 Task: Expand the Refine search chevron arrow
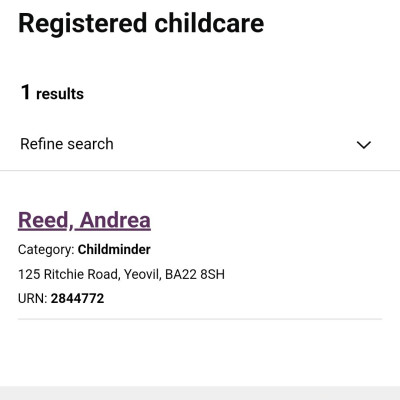pos(364,145)
